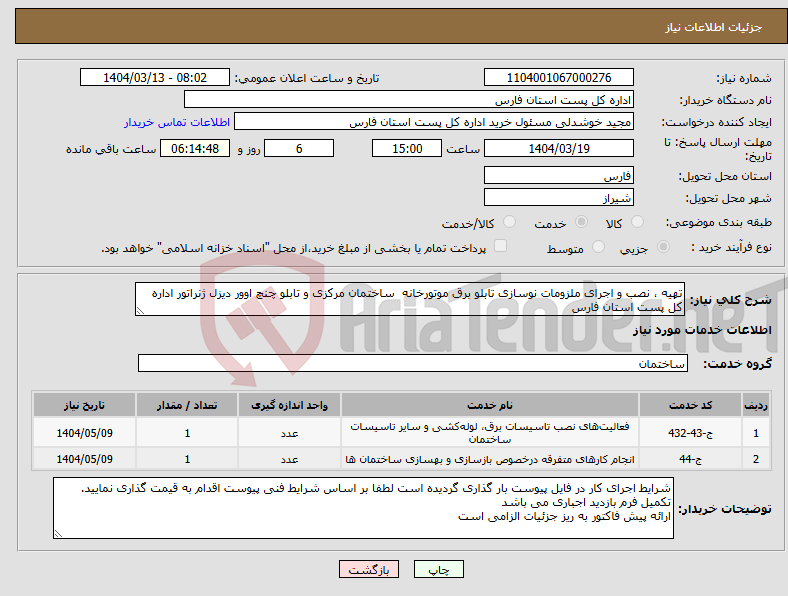The height and width of the screenshot is (596, 788).
Task: Click the 1404/05/09 date in row 1
Action: click(84, 433)
